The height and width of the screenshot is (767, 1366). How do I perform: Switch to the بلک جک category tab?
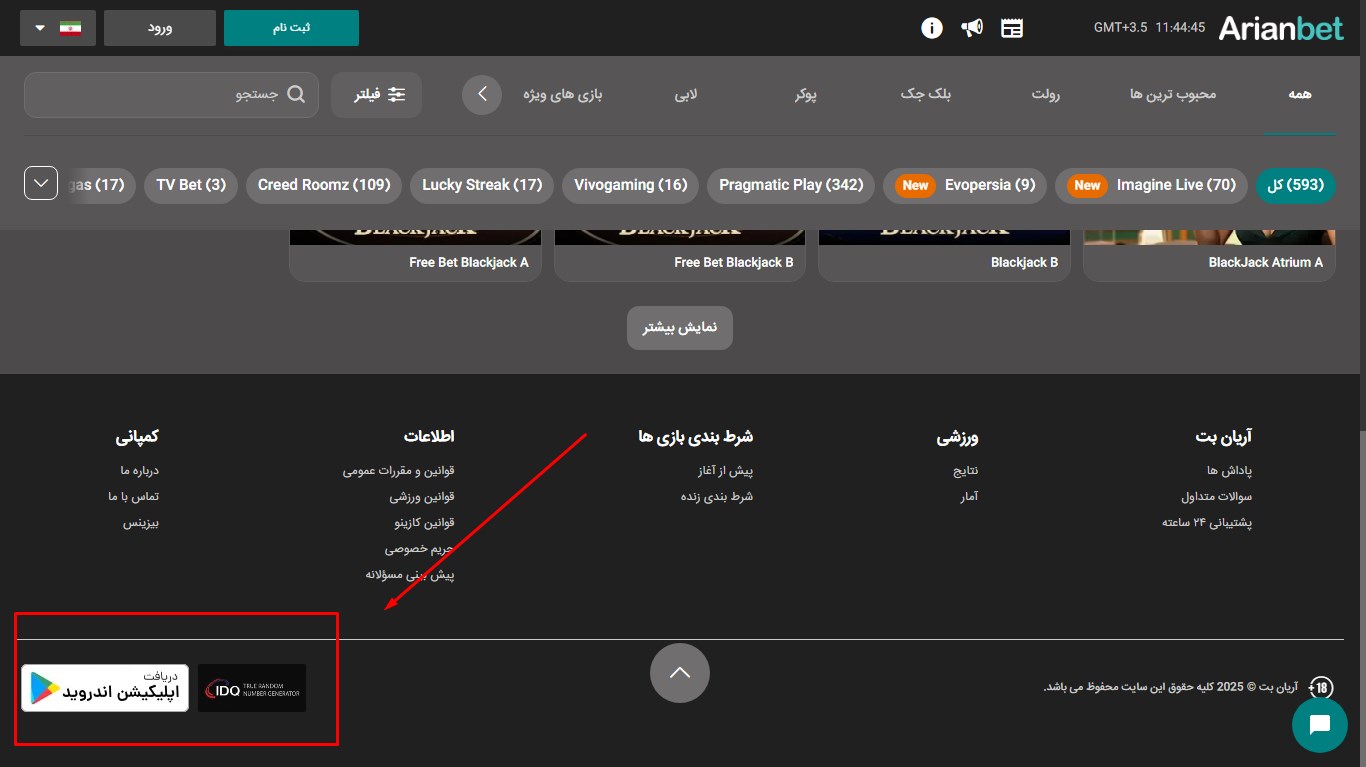925,93
